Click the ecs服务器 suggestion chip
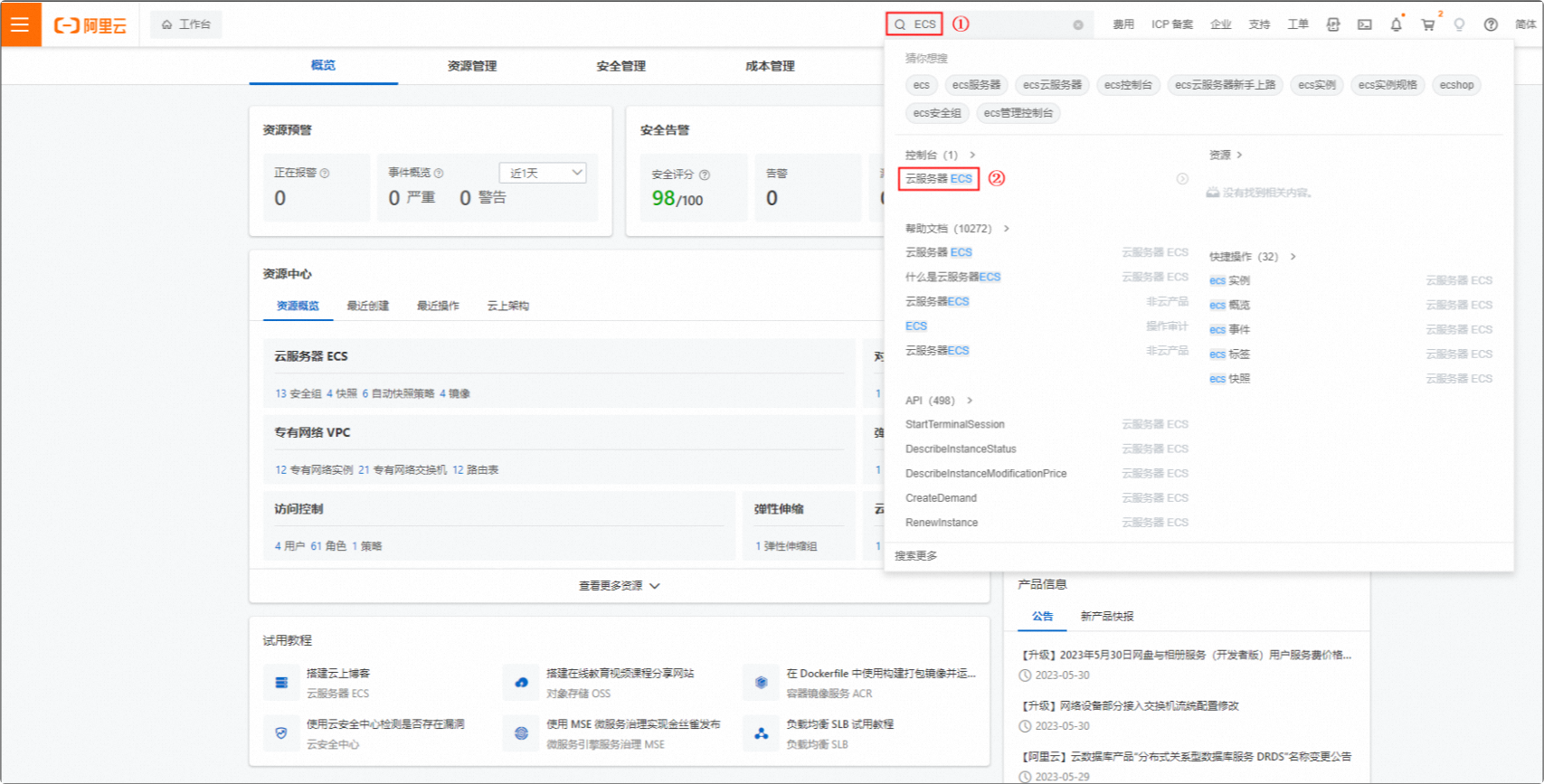Viewport: 1544px width, 784px height. pyautogui.click(x=976, y=85)
